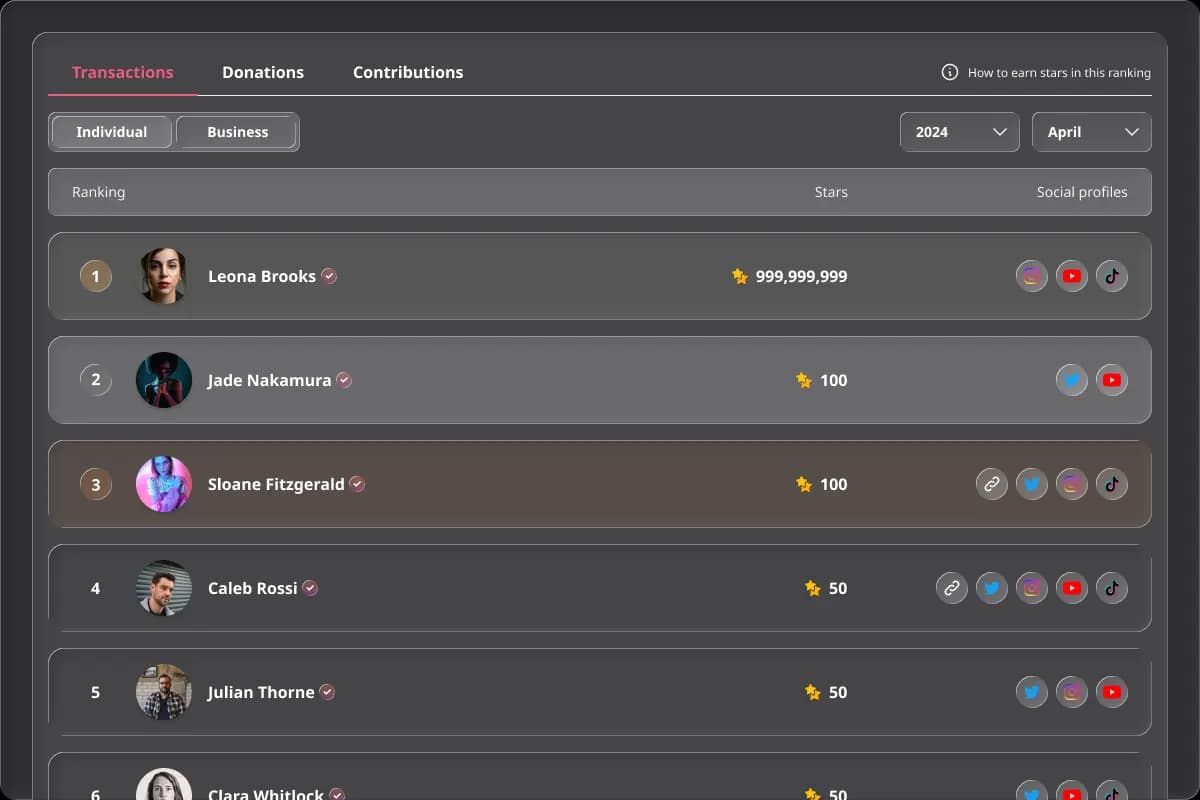Switch ranking to Individual

[x=111, y=132]
